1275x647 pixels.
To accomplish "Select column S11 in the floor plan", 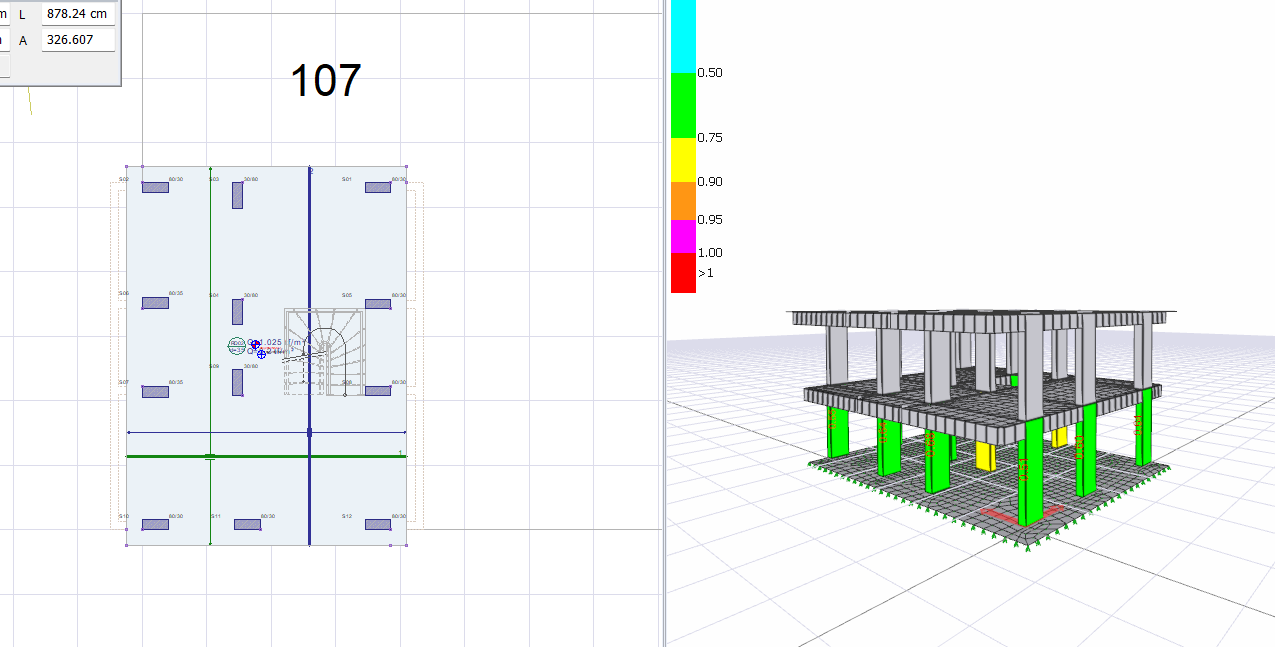I will 247,524.
